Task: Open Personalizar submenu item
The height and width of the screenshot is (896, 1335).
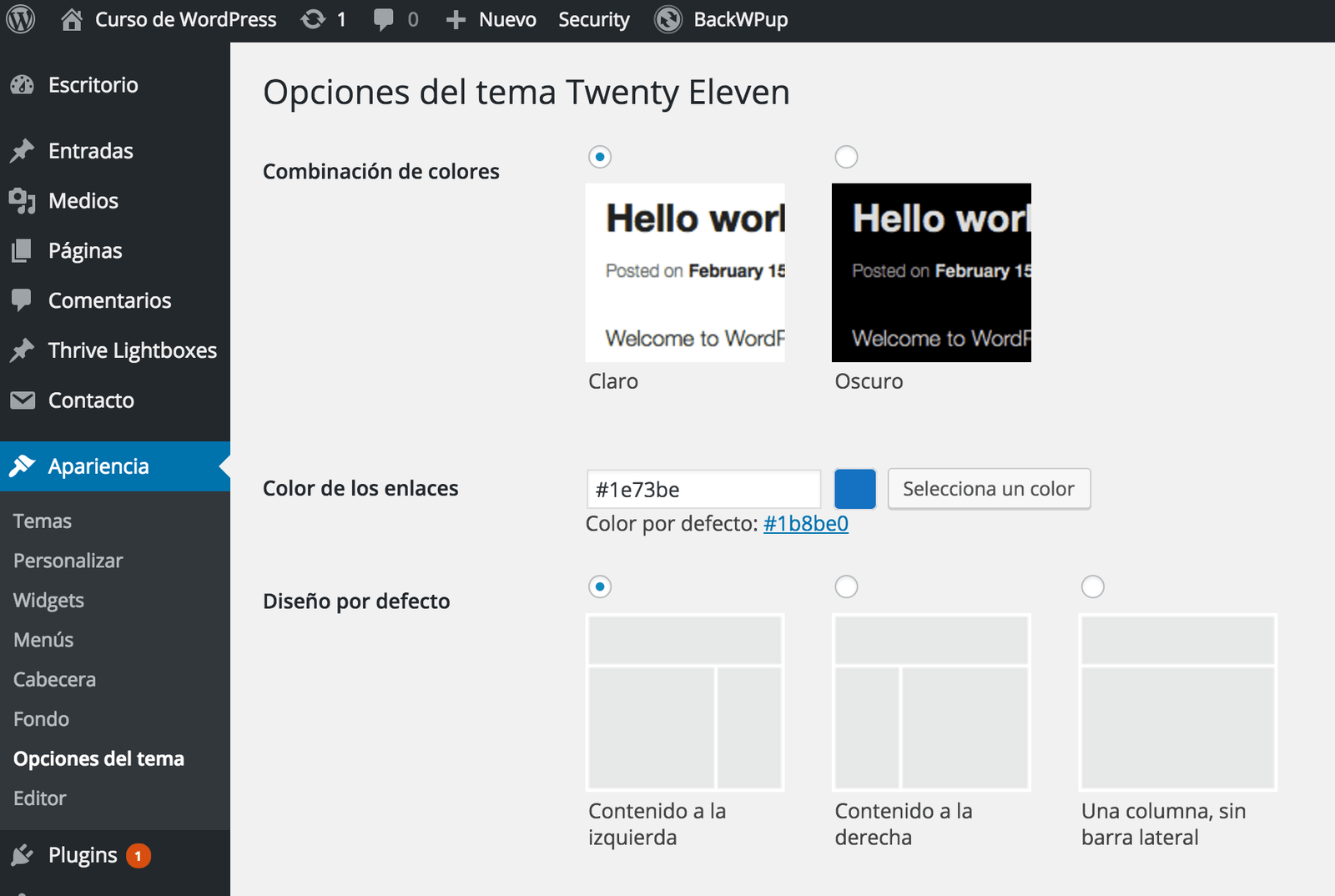Action: click(x=68, y=561)
